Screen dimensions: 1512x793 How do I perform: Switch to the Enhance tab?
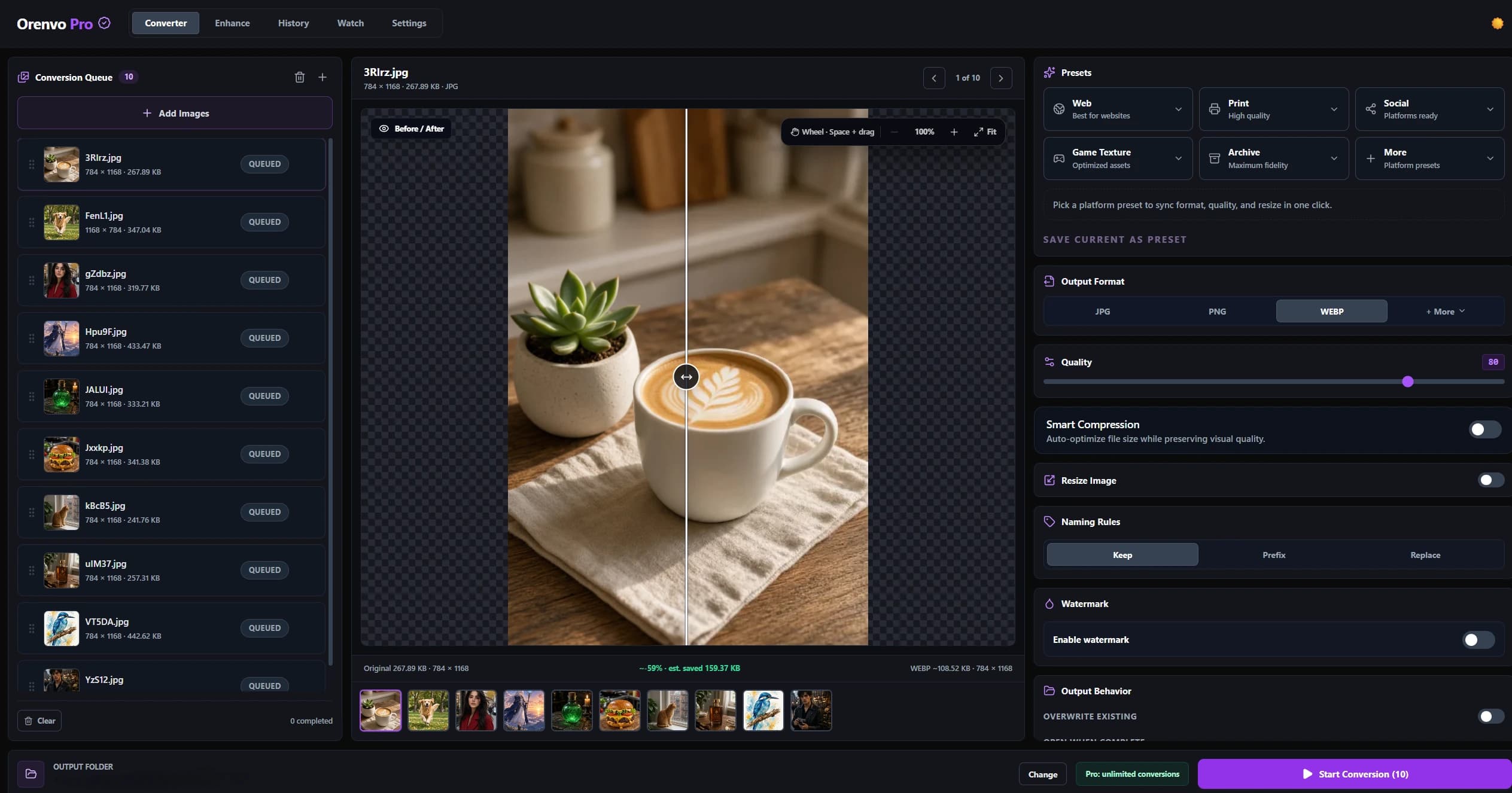tap(232, 23)
